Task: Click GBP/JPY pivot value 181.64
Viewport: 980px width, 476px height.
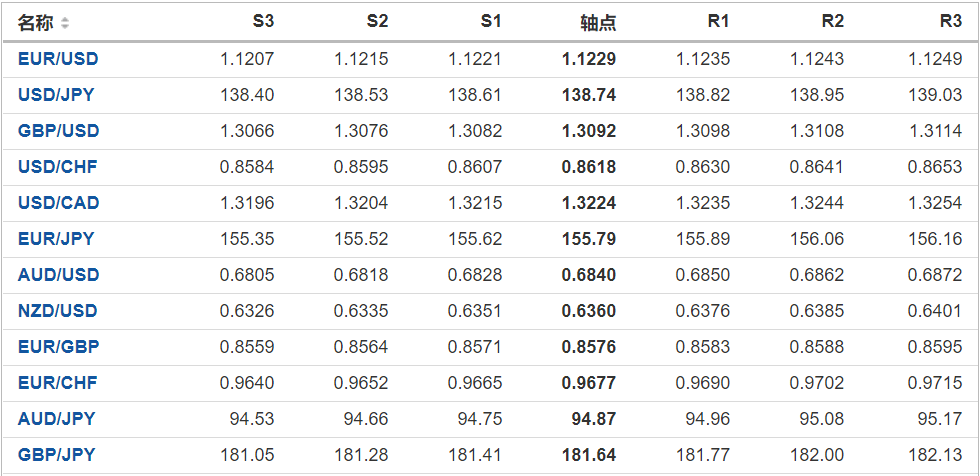Action: [x=589, y=455]
